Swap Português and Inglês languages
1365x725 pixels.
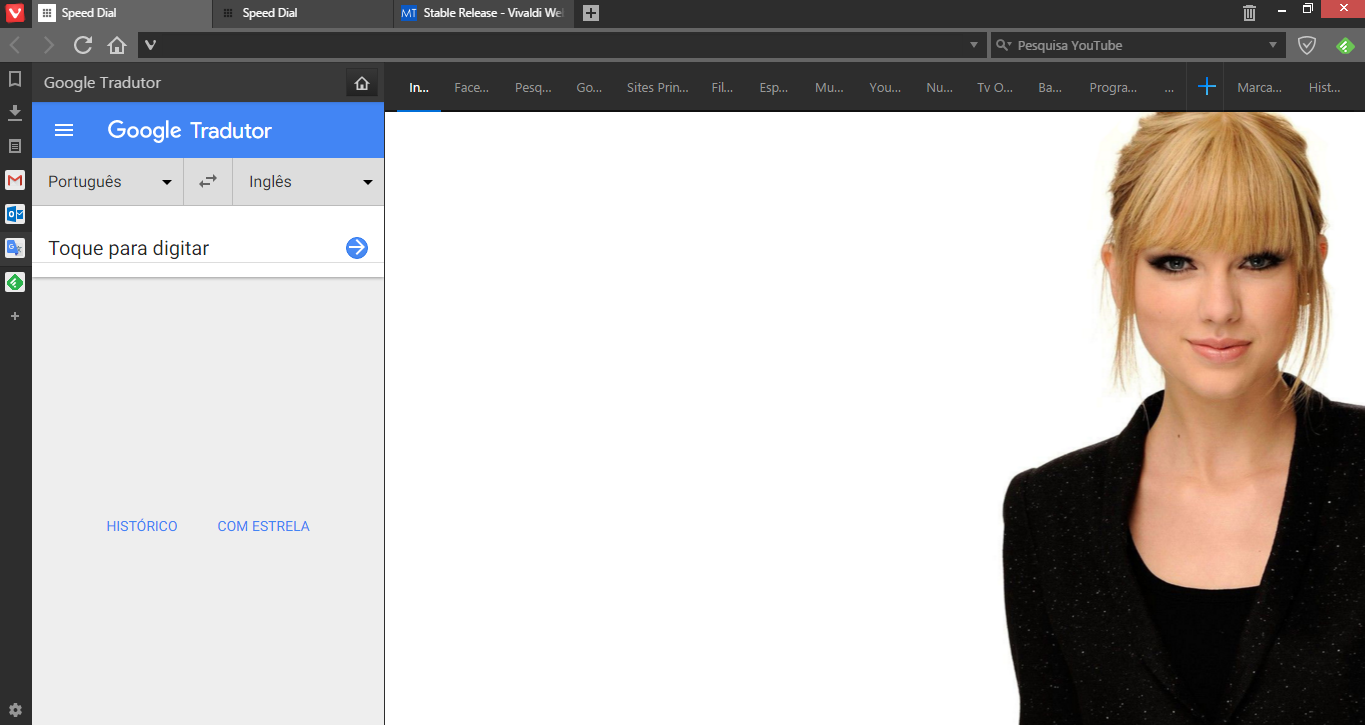208,182
